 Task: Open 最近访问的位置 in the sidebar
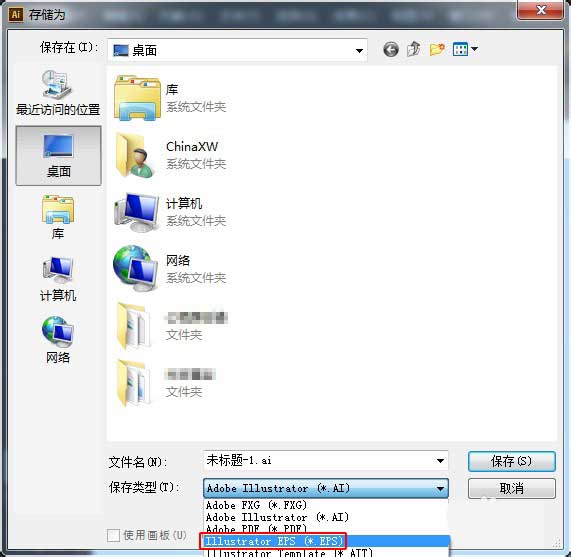[x=58, y=93]
